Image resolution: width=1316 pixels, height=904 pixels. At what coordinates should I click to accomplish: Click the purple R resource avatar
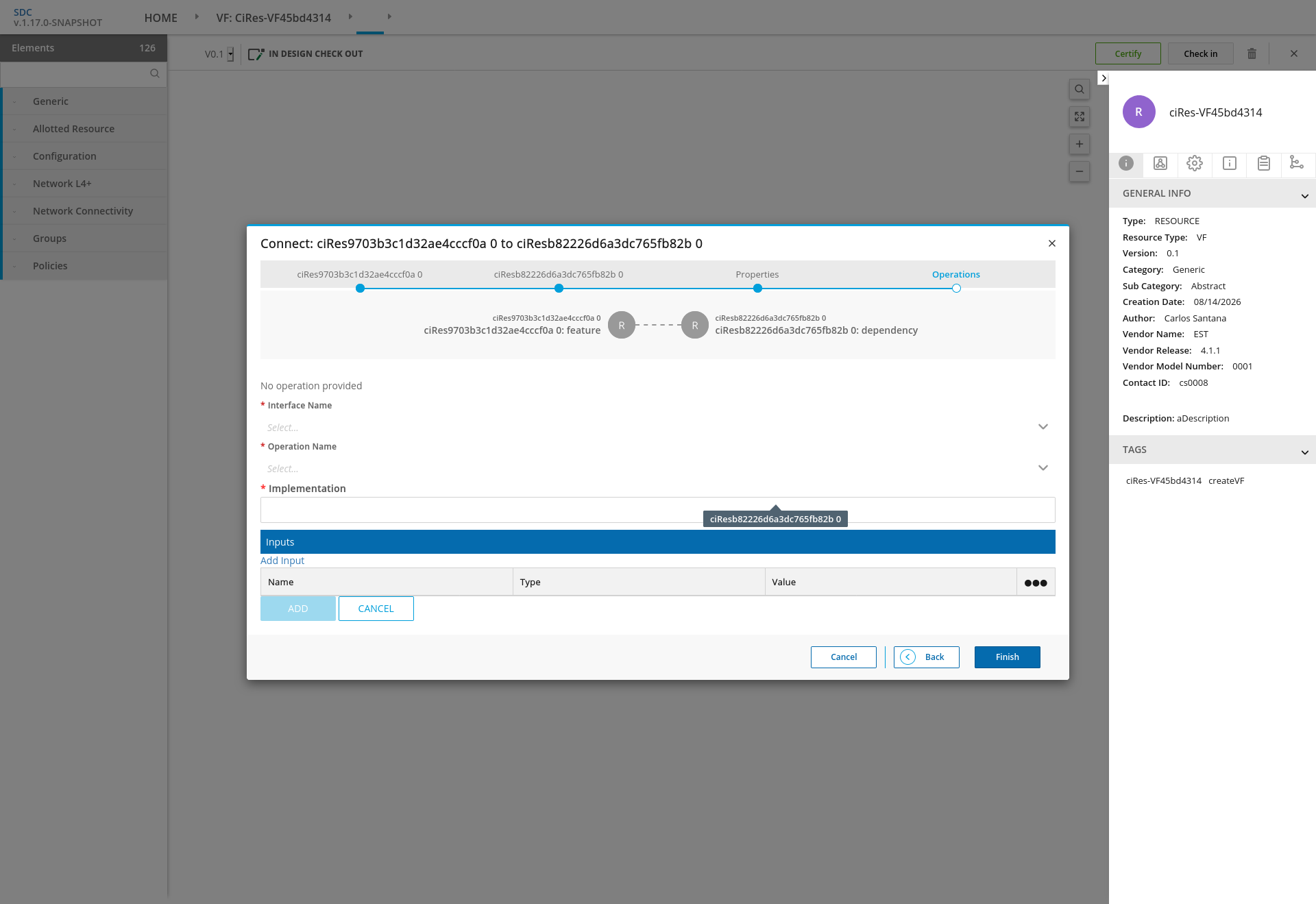coord(1139,112)
